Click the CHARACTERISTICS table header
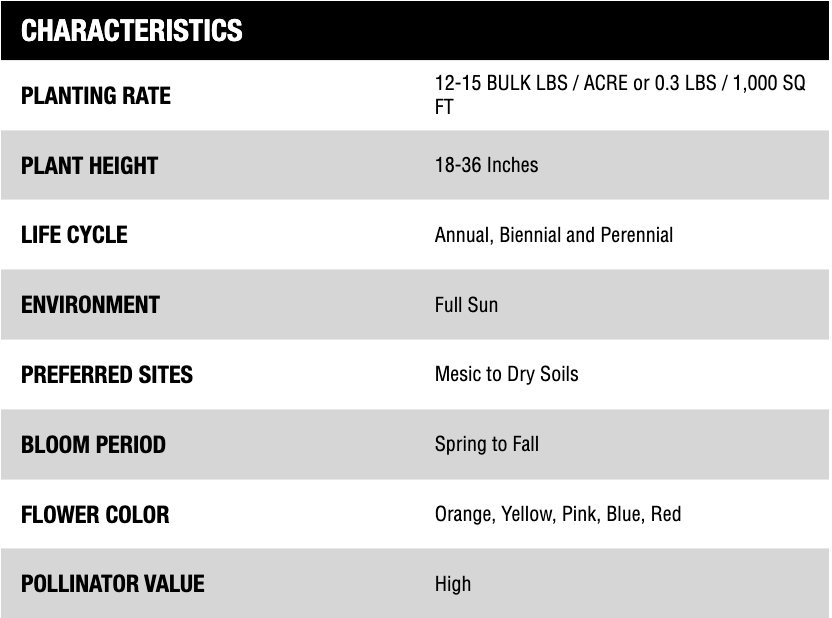This screenshot has width=832, height=618. pos(132,31)
